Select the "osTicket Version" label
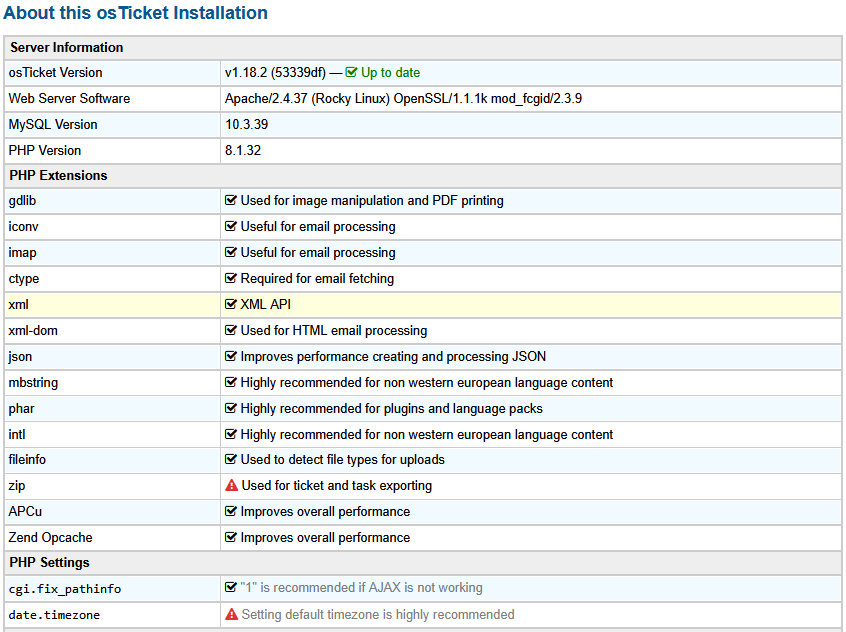846x632 pixels. (x=55, y=72)
